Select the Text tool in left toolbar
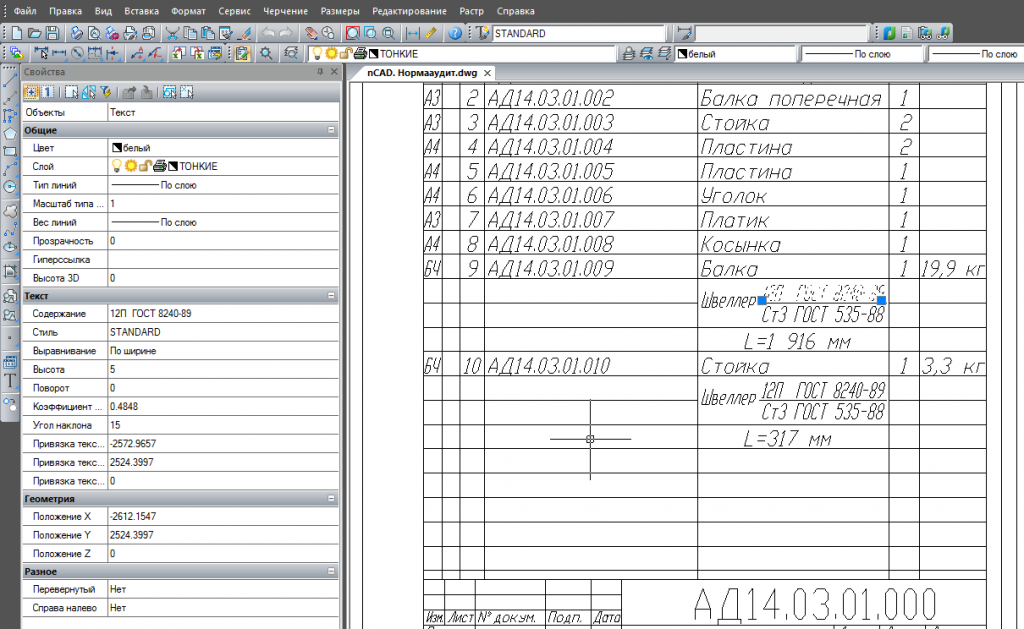This screenshot has height=629, width=1024. coord(10,381)
